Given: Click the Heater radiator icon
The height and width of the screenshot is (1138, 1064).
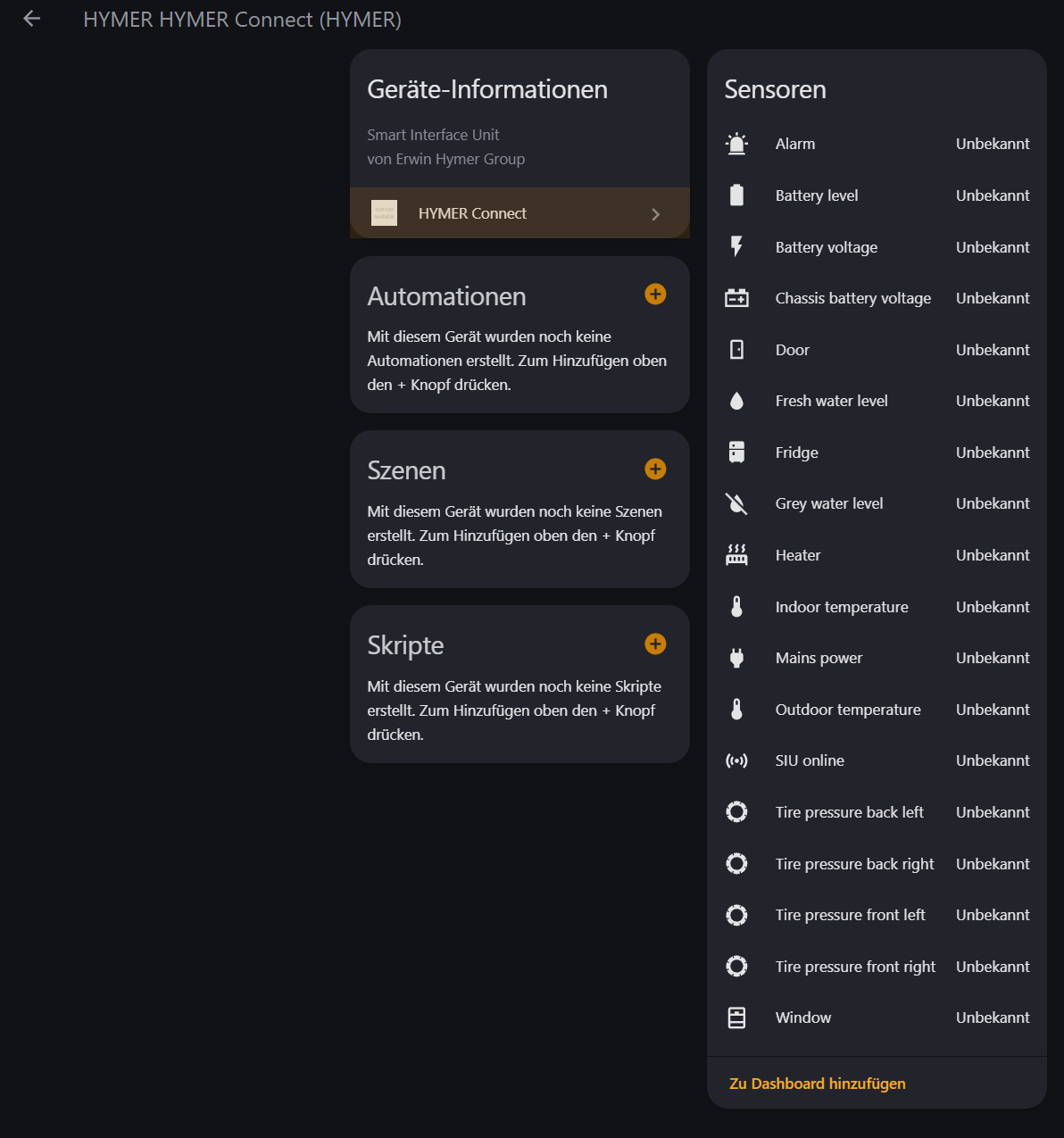Looking at the screenshot, I should pos(736,554).
